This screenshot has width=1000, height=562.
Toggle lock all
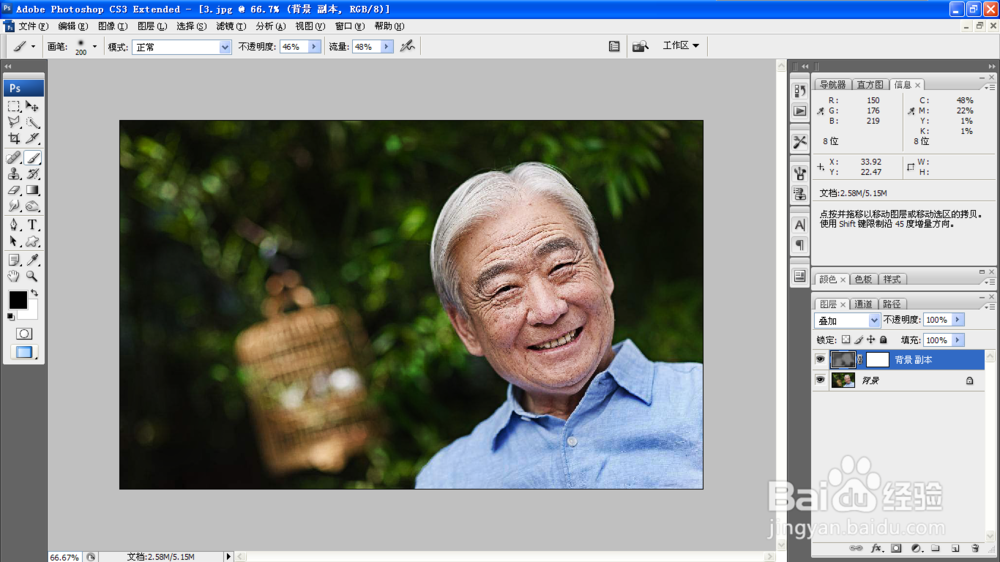(883, 340)
